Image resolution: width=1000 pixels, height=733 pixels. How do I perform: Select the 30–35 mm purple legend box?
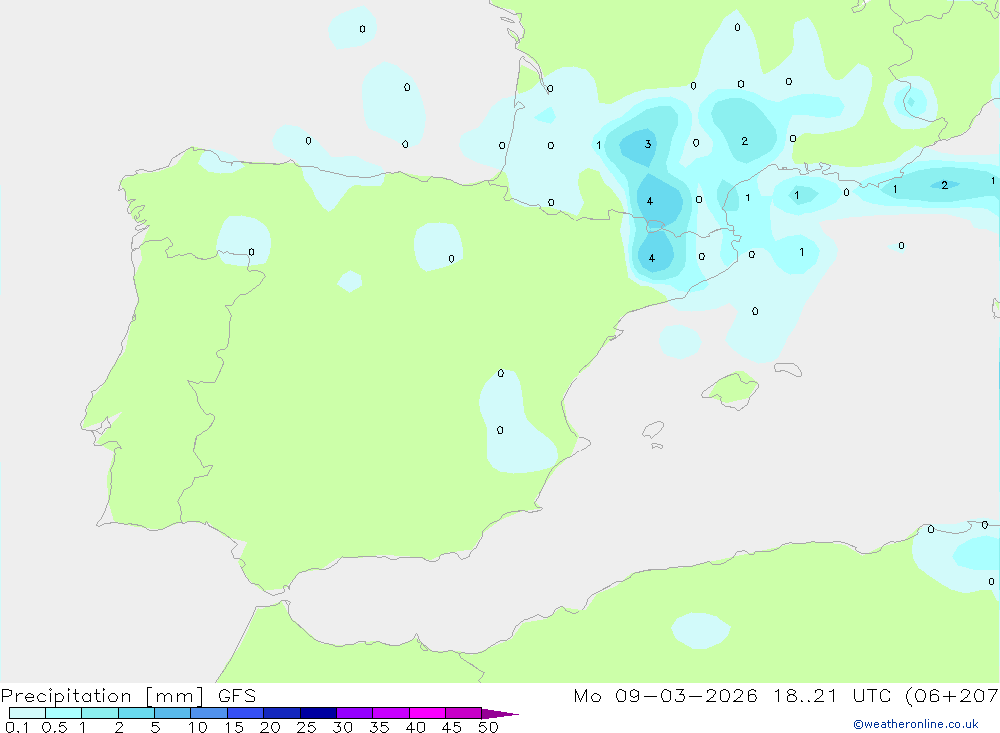(355, 713)
